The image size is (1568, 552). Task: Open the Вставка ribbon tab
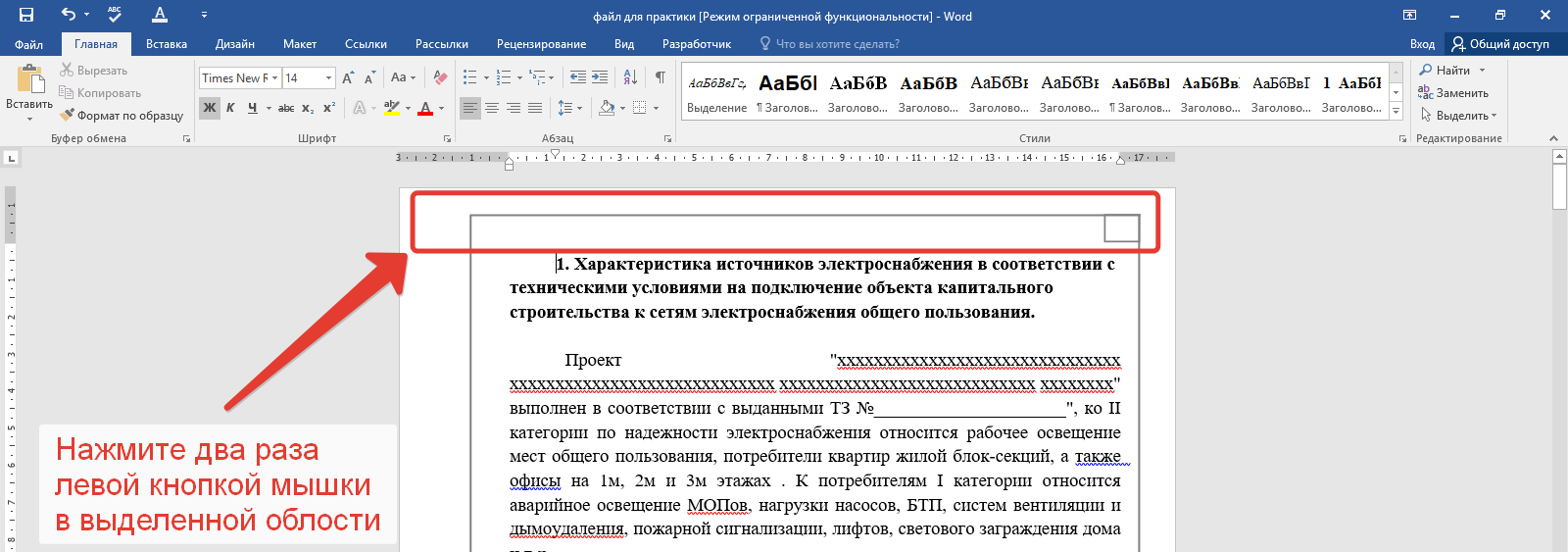coord(166,44)
